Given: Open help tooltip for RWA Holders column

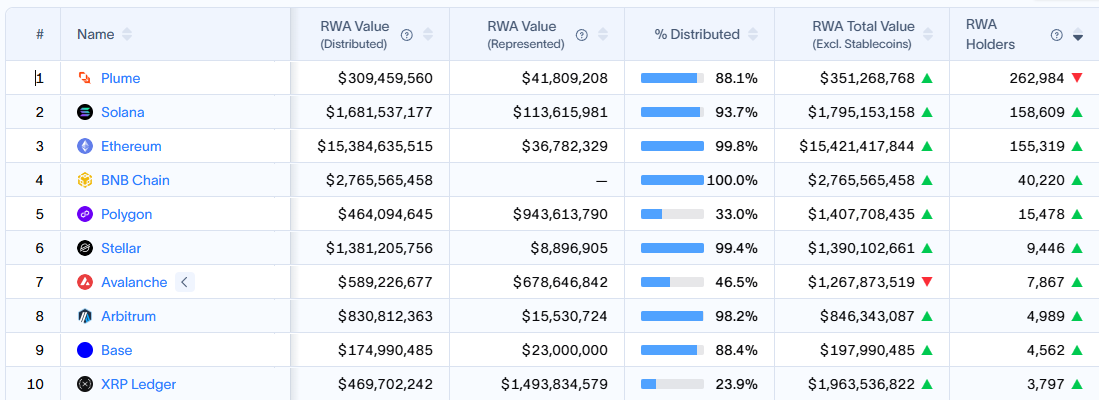Looking at the screenshot, I should (1057, 35).
